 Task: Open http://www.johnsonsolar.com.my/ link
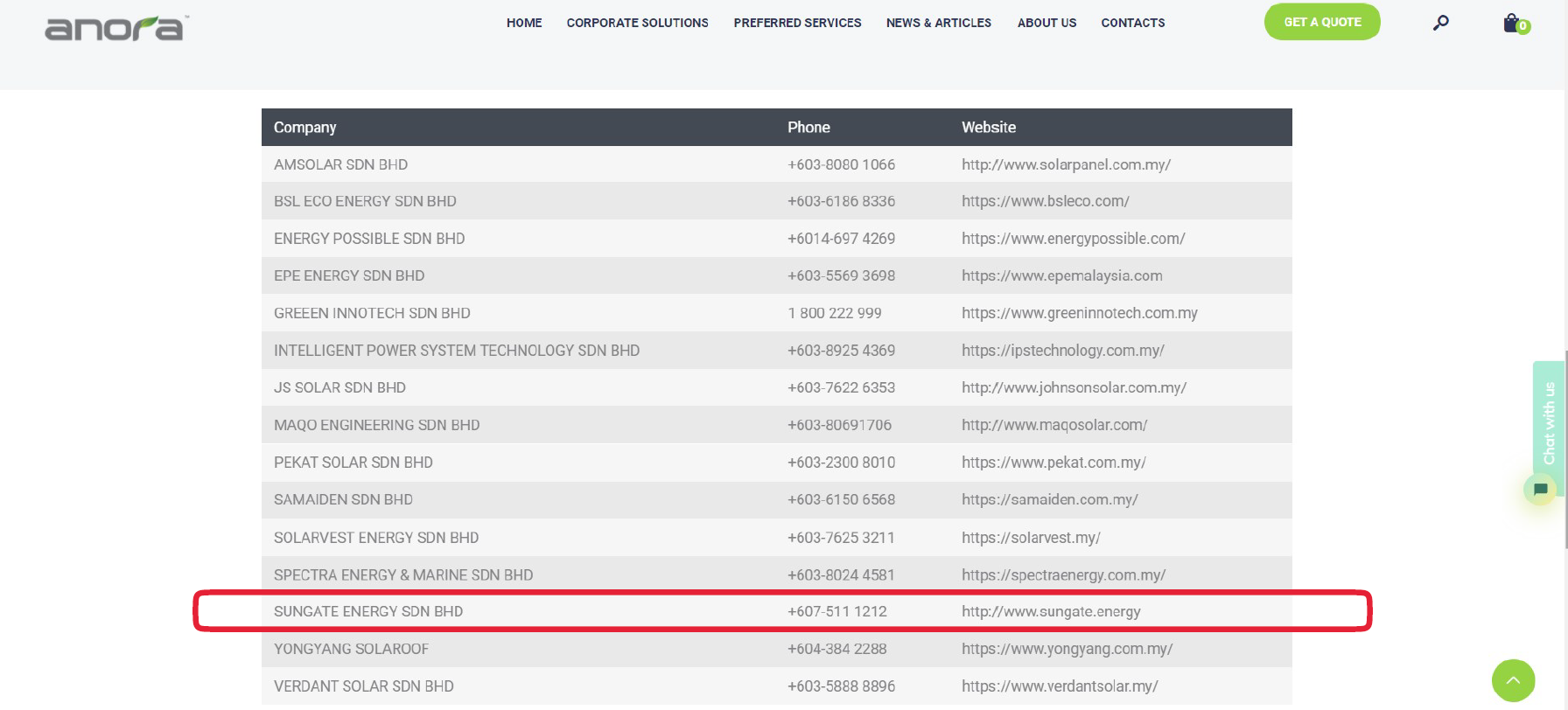point(1074,387)
